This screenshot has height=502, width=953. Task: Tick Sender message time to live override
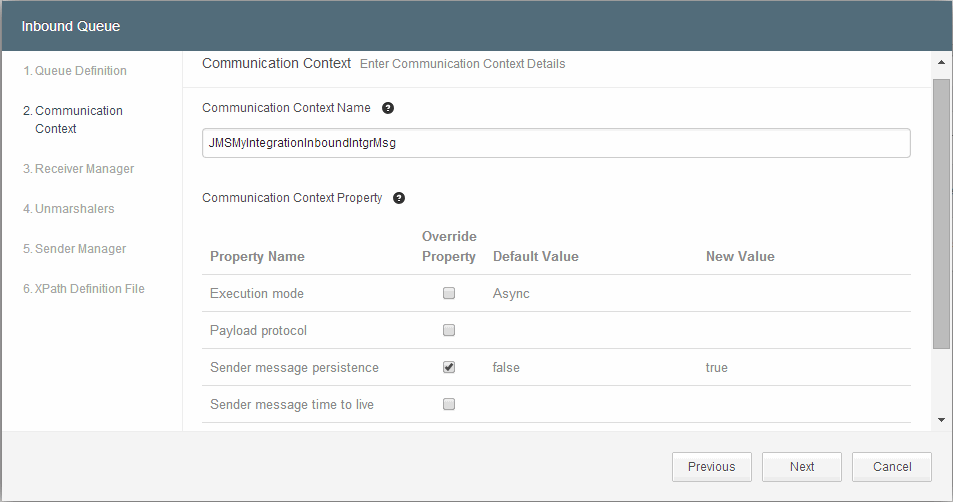[449, 404]
